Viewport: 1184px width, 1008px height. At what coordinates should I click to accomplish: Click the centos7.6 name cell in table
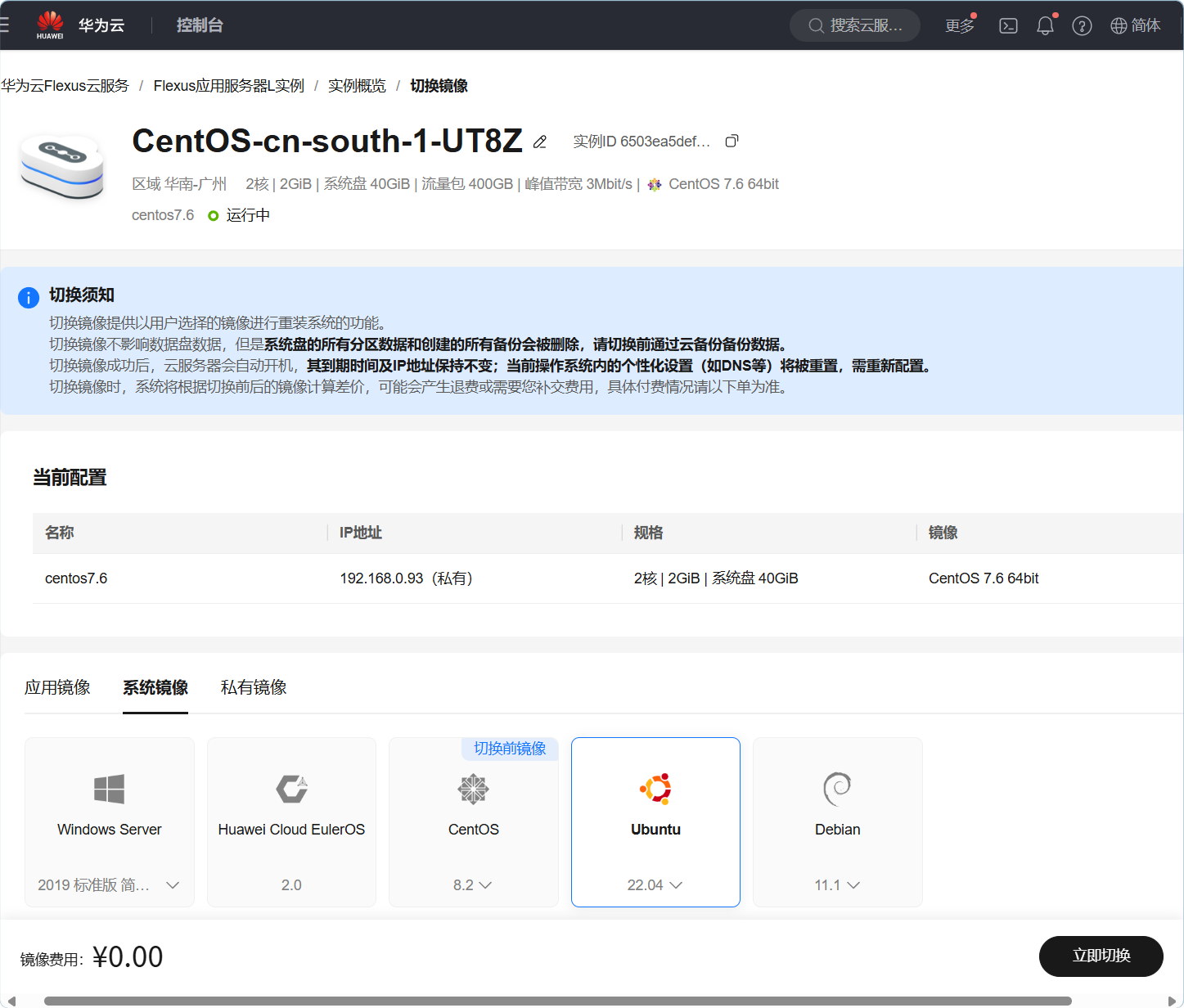pos(76,578)
